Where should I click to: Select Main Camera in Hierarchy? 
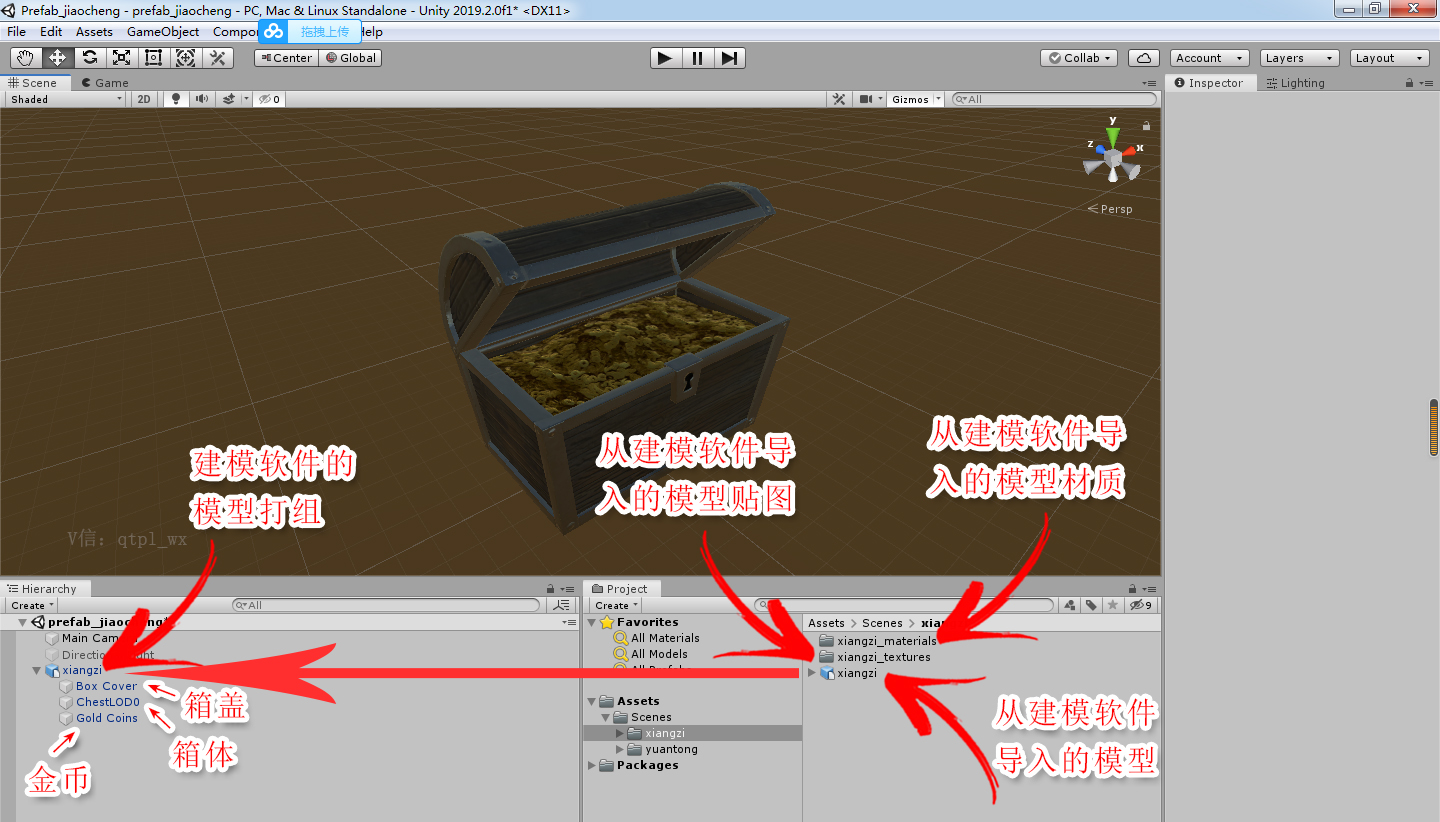coord(90,638)
